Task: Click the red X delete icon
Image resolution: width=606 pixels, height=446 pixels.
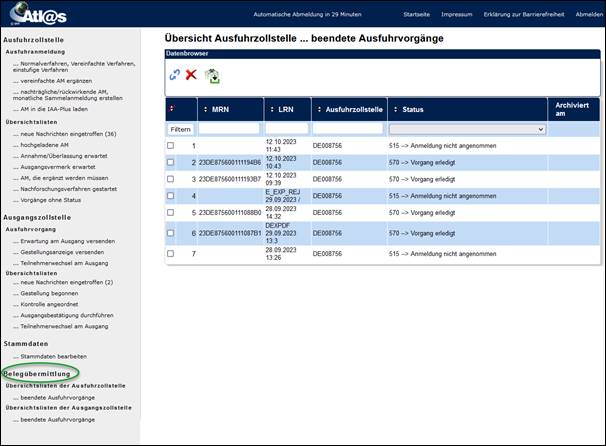Action: pos(191,75)
